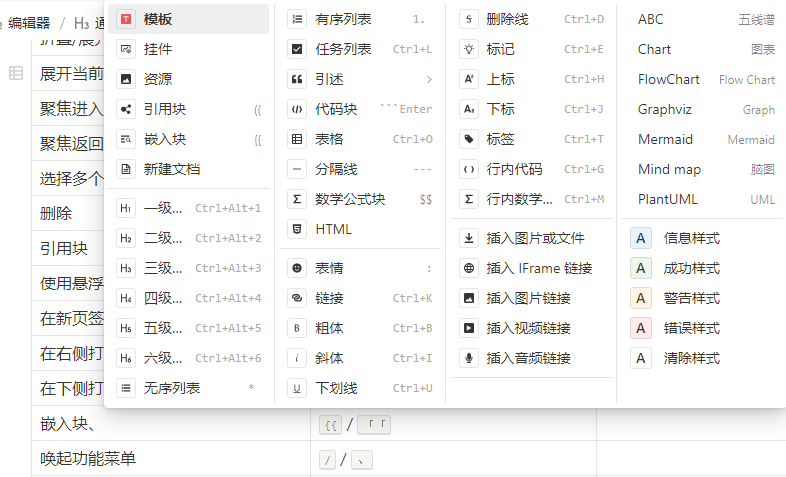Click the 上标 superscript icon
Screen dimensions: 786x477
coord(469,79)
